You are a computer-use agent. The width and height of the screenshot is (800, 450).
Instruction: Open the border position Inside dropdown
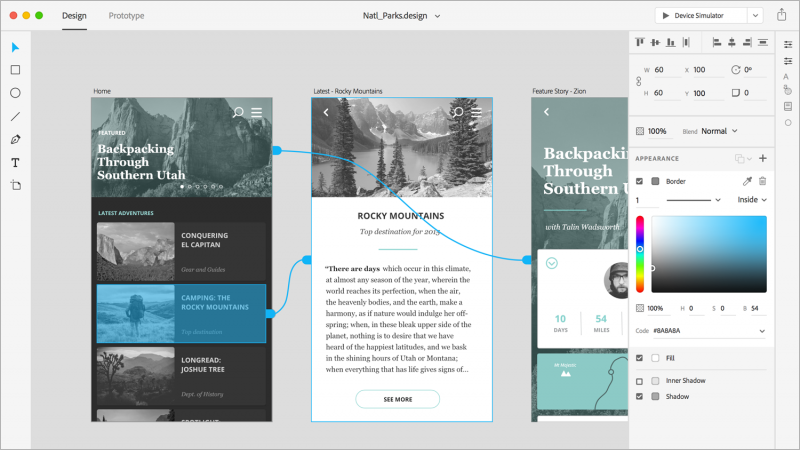pos(752,200)
